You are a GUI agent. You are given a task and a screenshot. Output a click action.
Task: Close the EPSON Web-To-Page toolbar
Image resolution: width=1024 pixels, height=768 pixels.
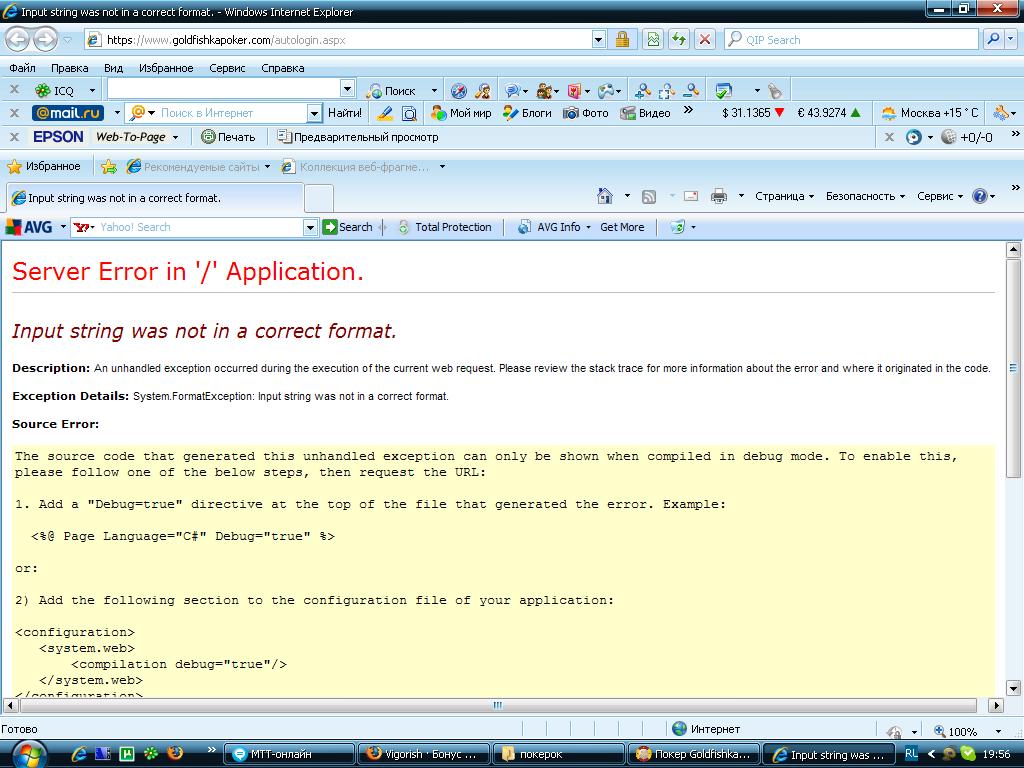(x=14, y=137)
